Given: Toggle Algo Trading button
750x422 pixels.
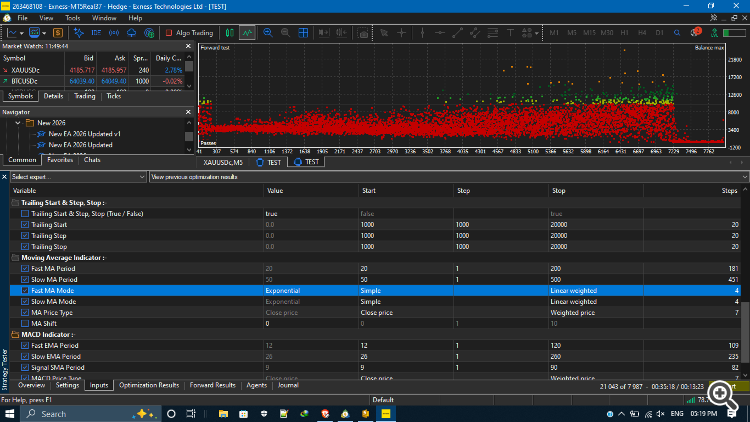Looking at the screenshot, I should coord(189,33).
